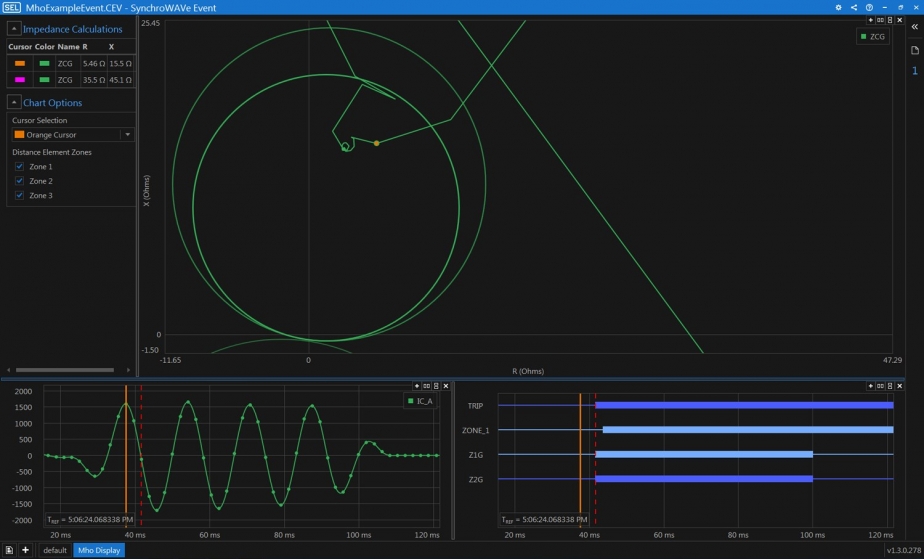Click the left panel horizontal scrollbar
Viewport: 924px width, 559px height.
coord(63,370)
